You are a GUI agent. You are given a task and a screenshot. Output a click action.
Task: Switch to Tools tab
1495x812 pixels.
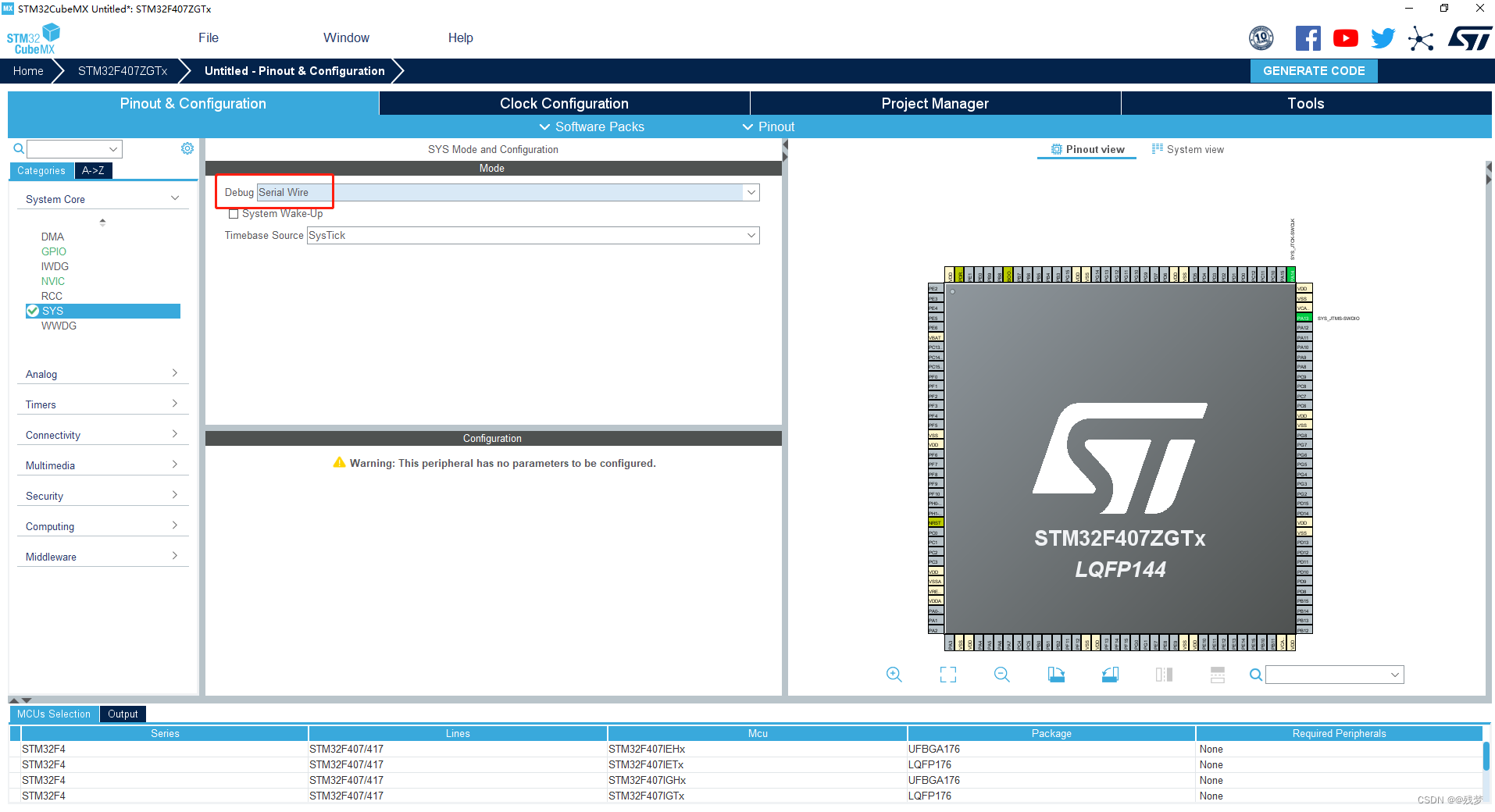[1306, 103]
